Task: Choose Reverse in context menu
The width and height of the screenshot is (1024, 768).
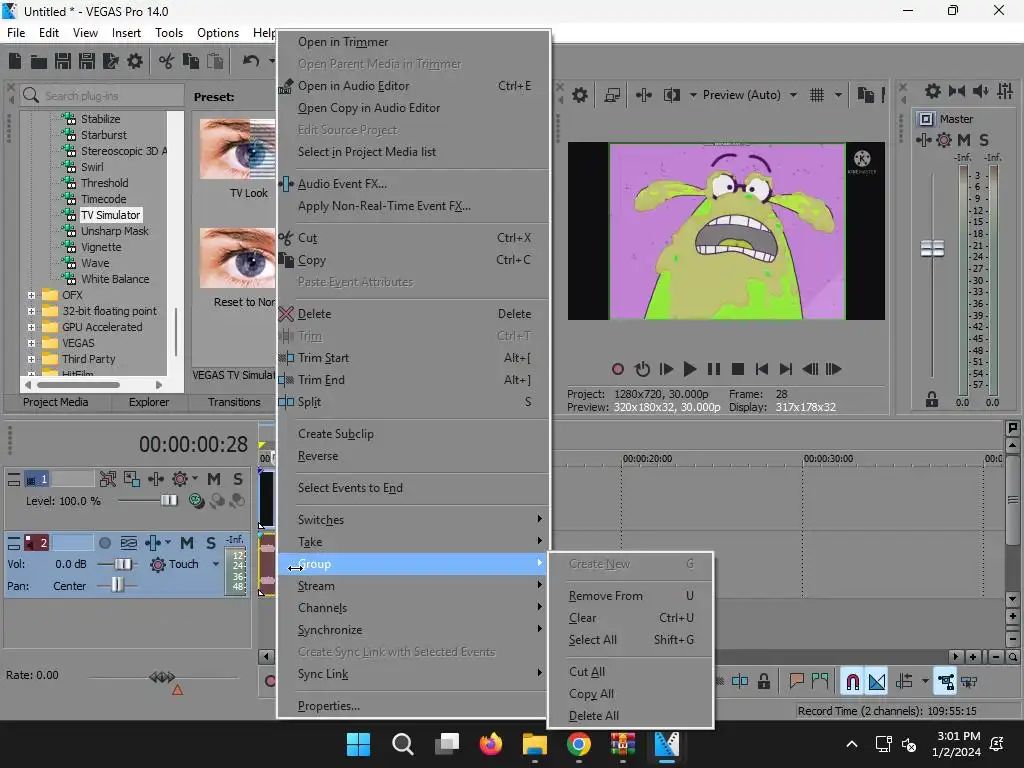Action: pos(415,456)
